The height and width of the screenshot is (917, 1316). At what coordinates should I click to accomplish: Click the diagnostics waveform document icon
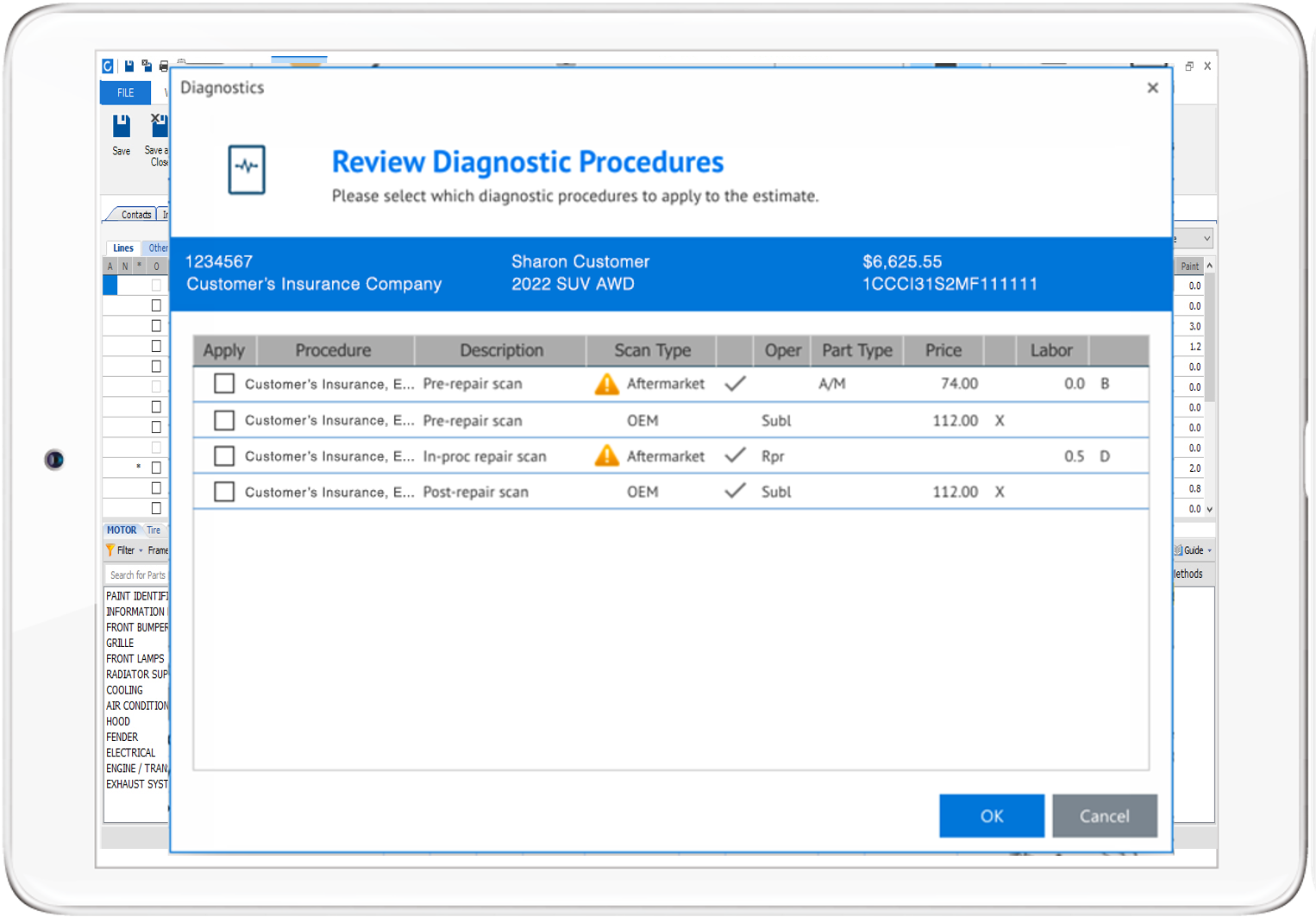point(246,170)
